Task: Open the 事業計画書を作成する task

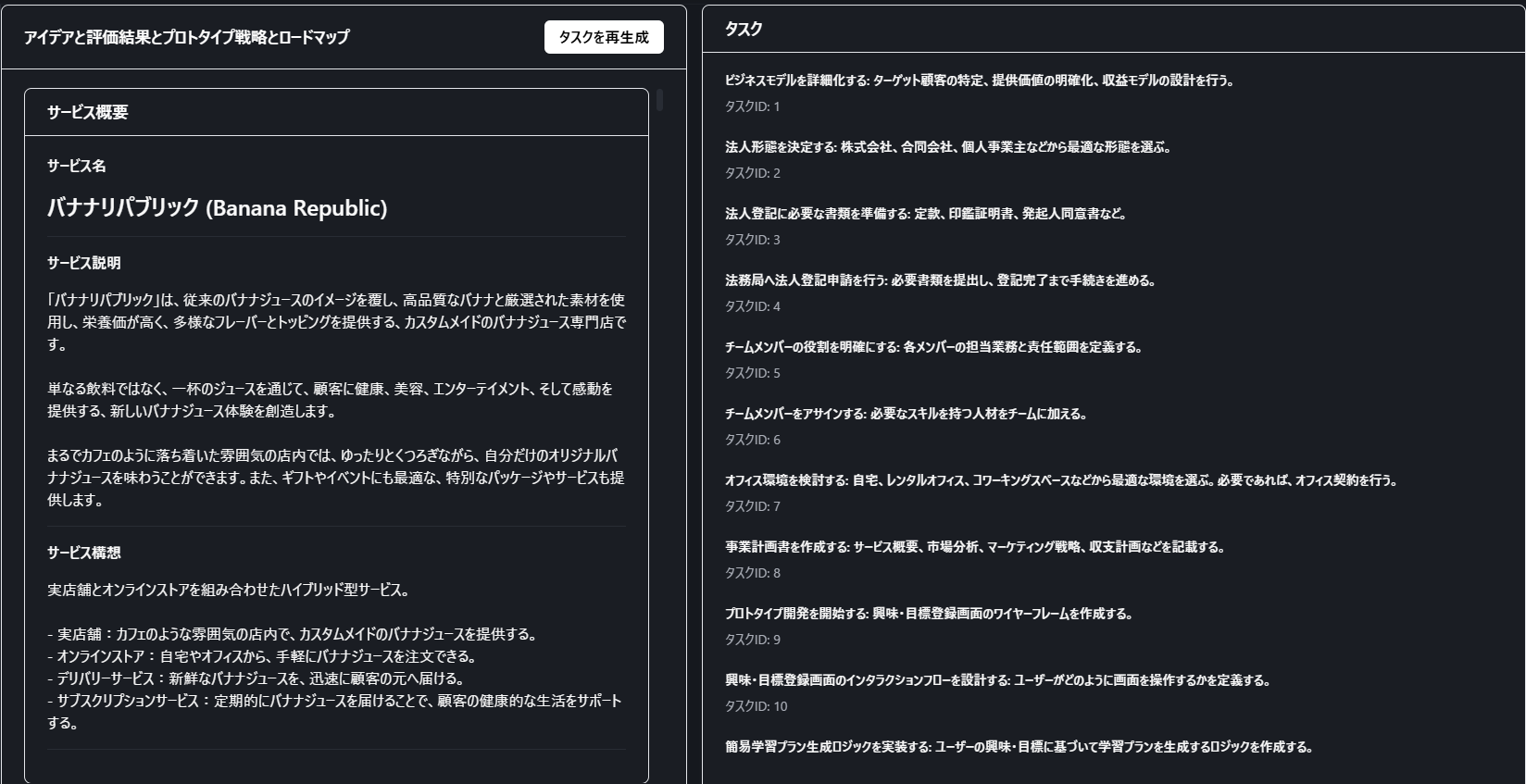Action: pos(975,547)
